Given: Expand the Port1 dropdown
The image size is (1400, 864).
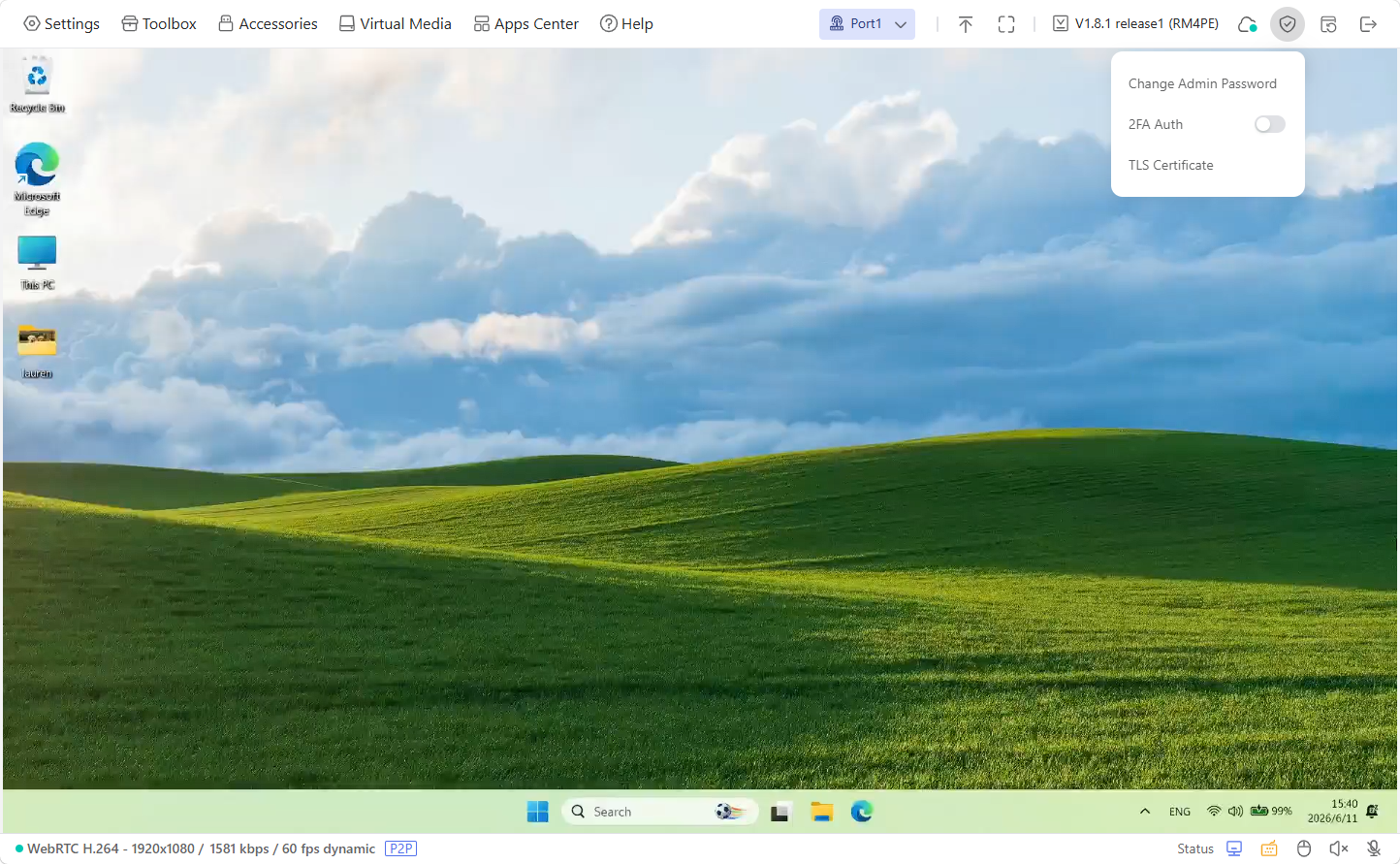Looking at the screenshot, I should 867,23.
